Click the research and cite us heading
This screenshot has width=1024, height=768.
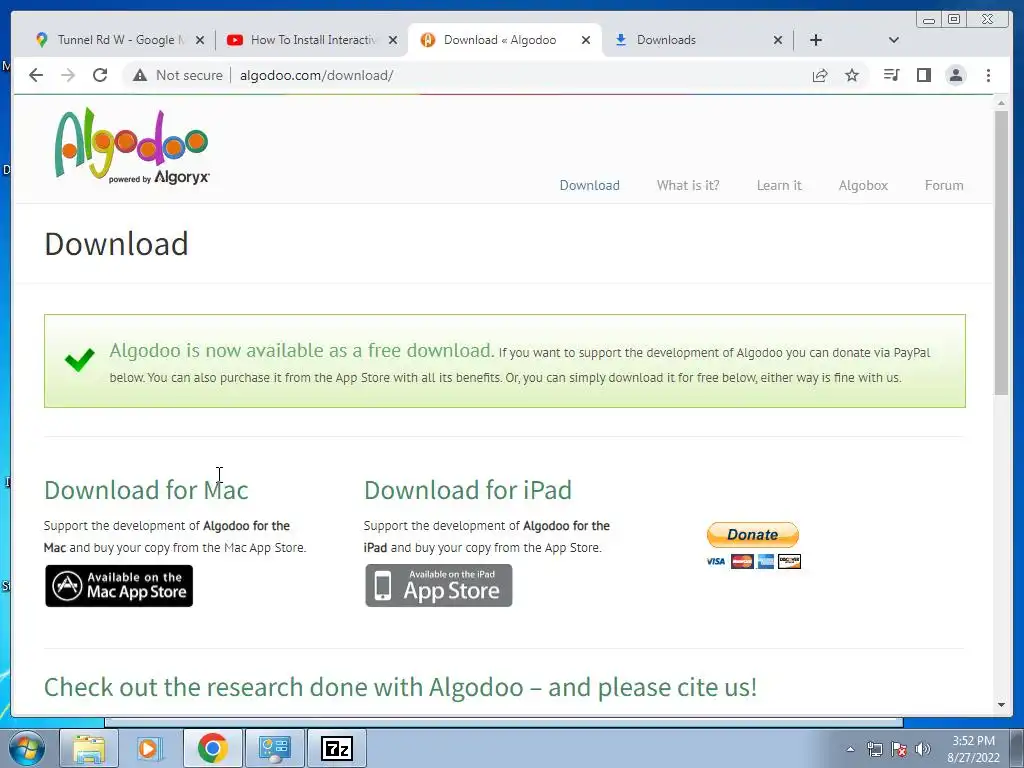pos(400,687)
